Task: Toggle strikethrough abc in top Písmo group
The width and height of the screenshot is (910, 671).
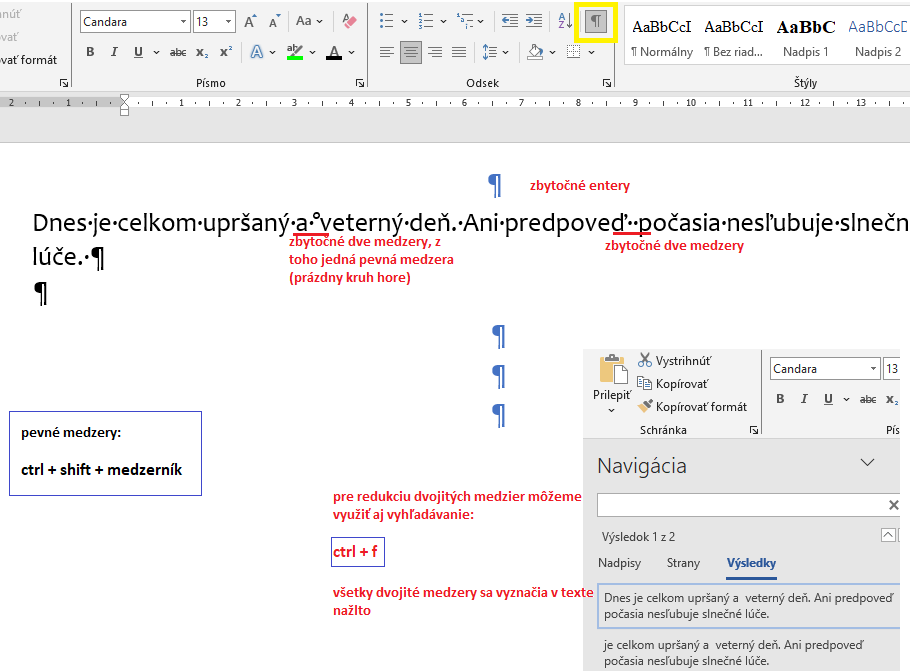Action: 178,53
